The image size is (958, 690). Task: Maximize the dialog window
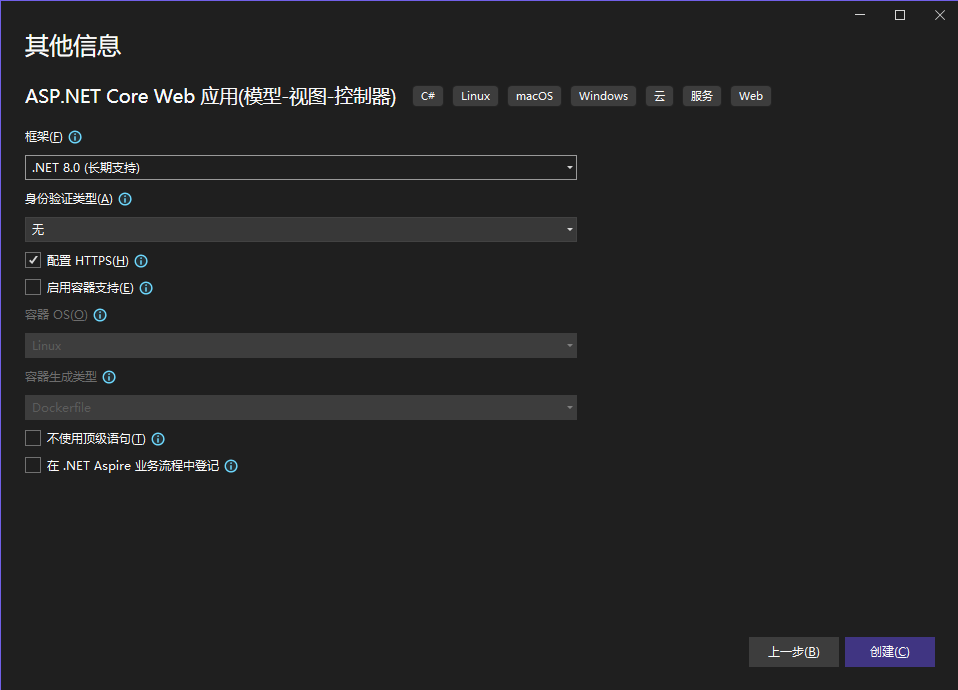tap(900, 15)
